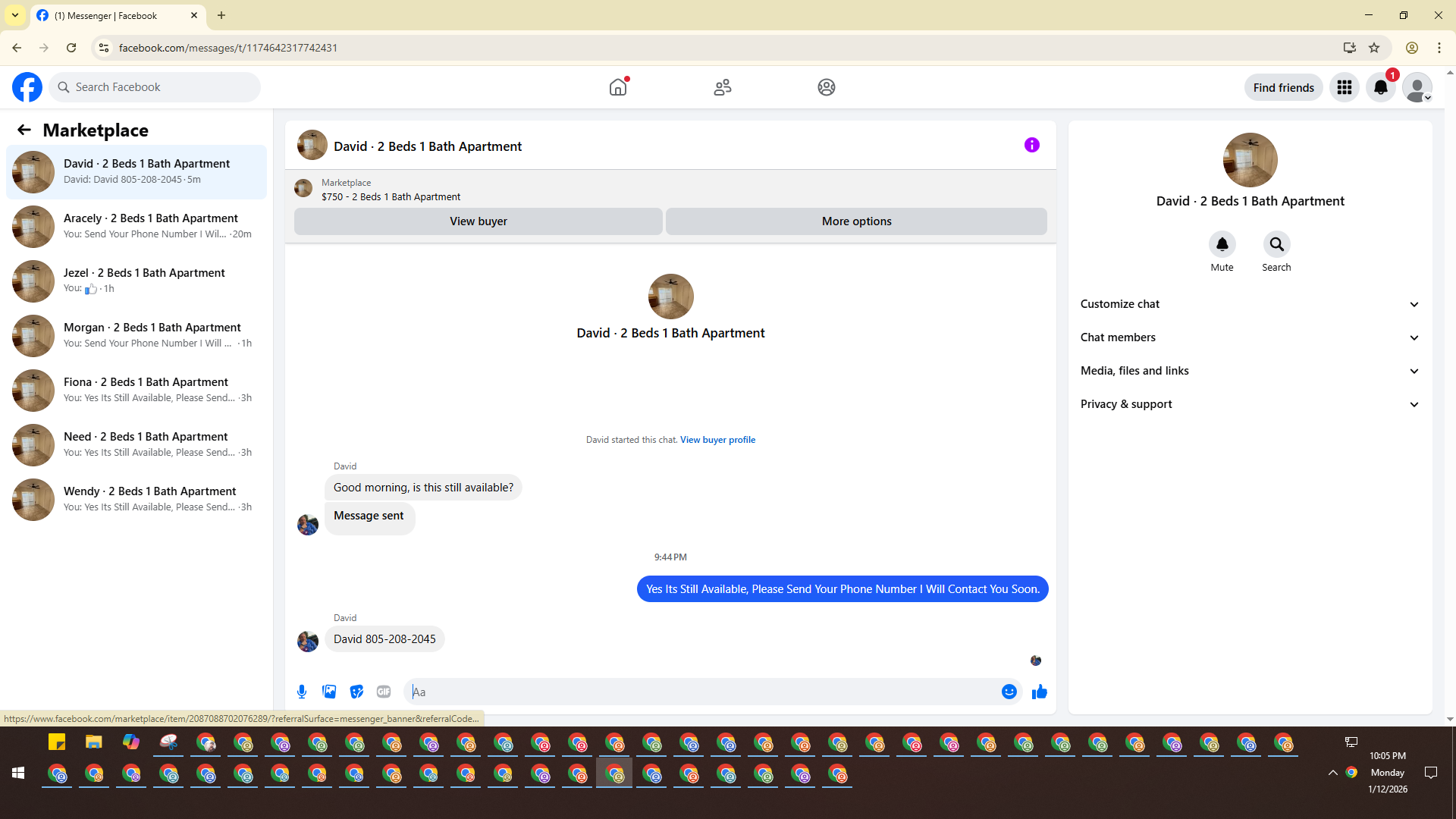
Task: Expand Media, files and links
Action: point(1250,371)
